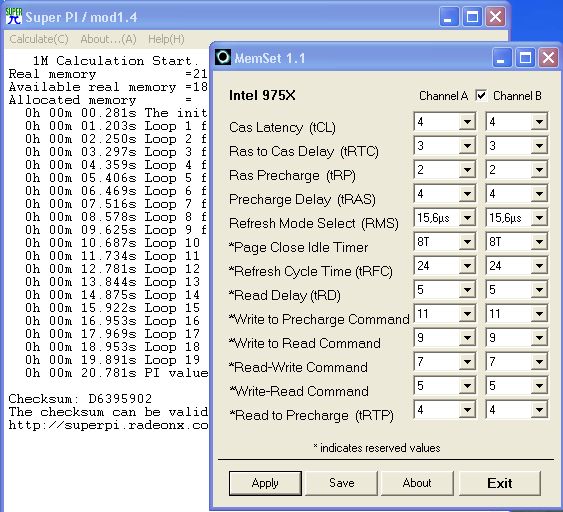Click the Apply button in MemSet
The height and width of the screenshot is (512, 563).
point(265,483)
